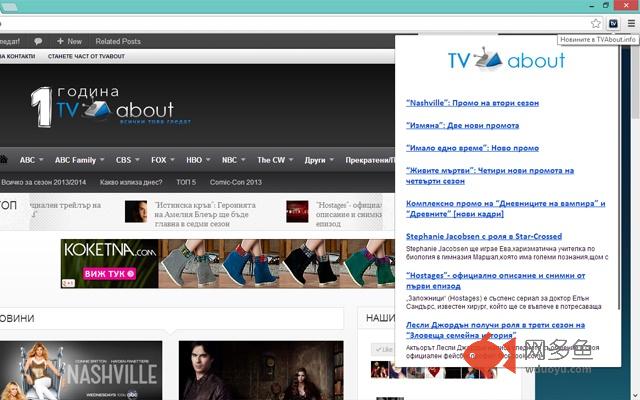Viewport: 640px width, 400px height.
Task: Open Nashville: Промо на втори сезон link
Action: [x=472, y=103]
